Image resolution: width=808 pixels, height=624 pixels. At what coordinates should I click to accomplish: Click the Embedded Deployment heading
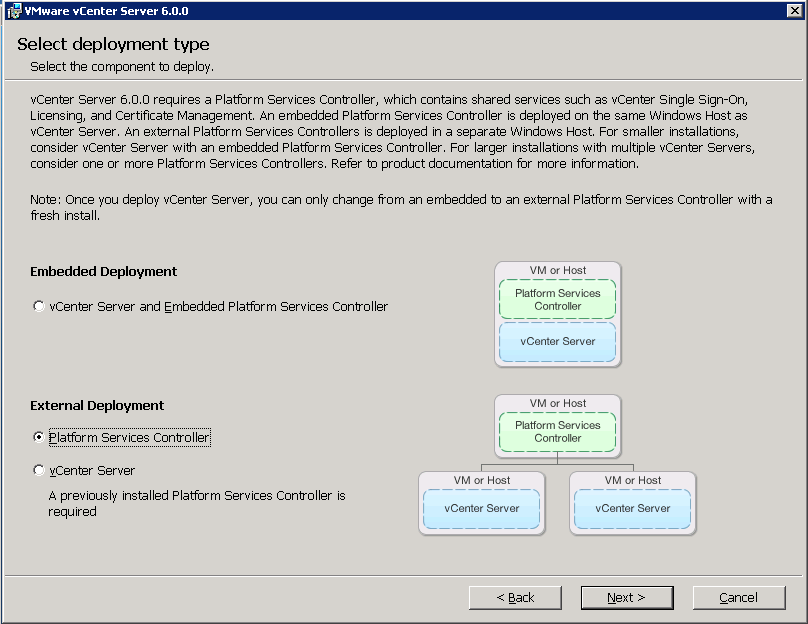coord(103,271)
